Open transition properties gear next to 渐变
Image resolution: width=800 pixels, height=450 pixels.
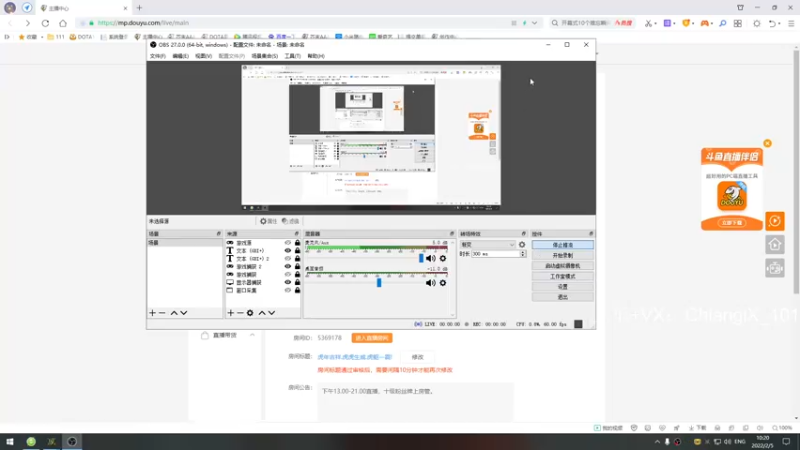(x=522, y=244)
